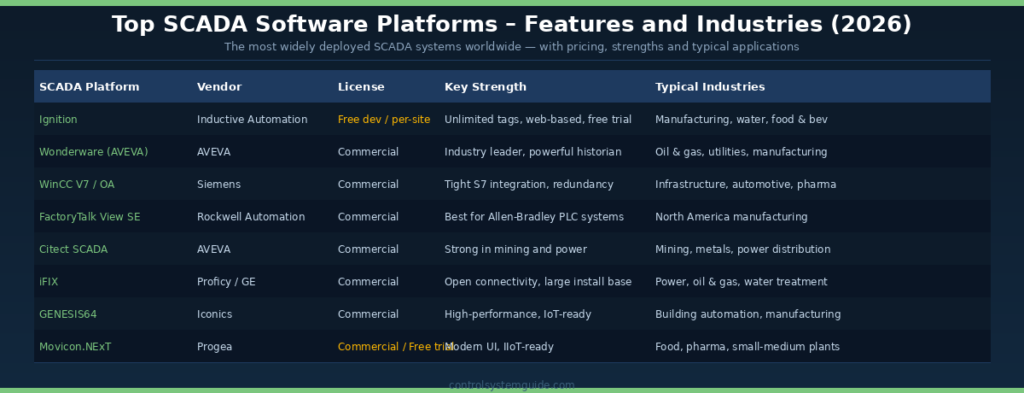
Task: Click the 'Vendor' column header
Action: 219,87
